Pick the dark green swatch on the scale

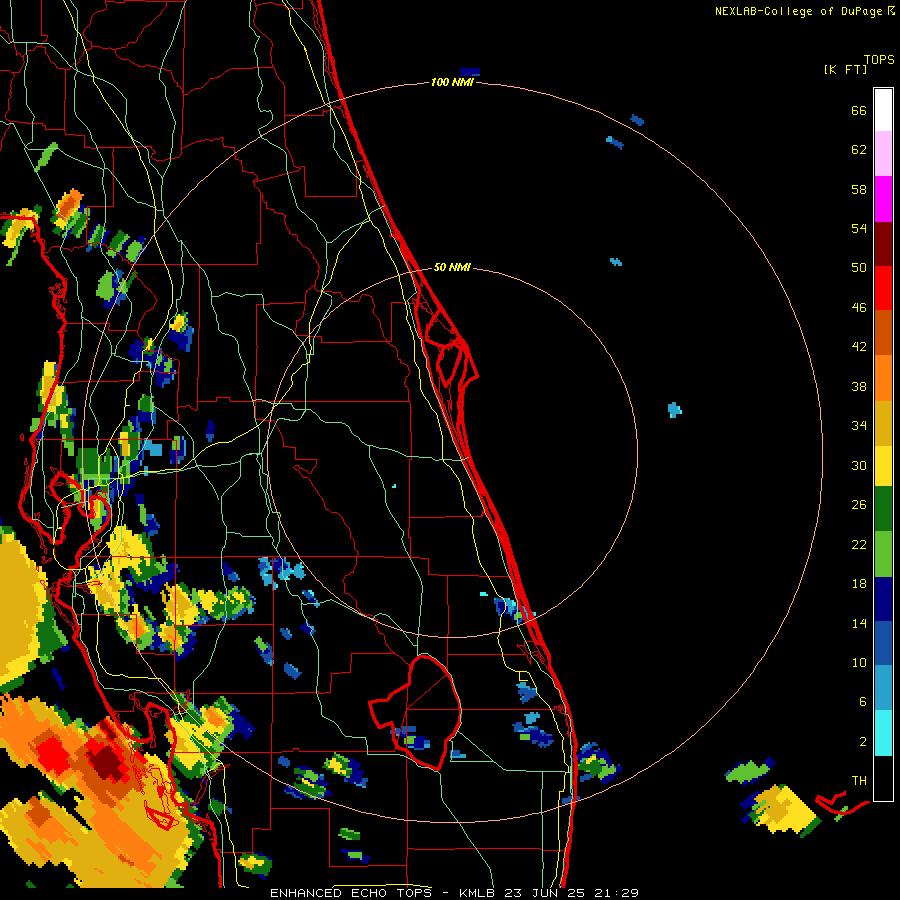point(883,509)
